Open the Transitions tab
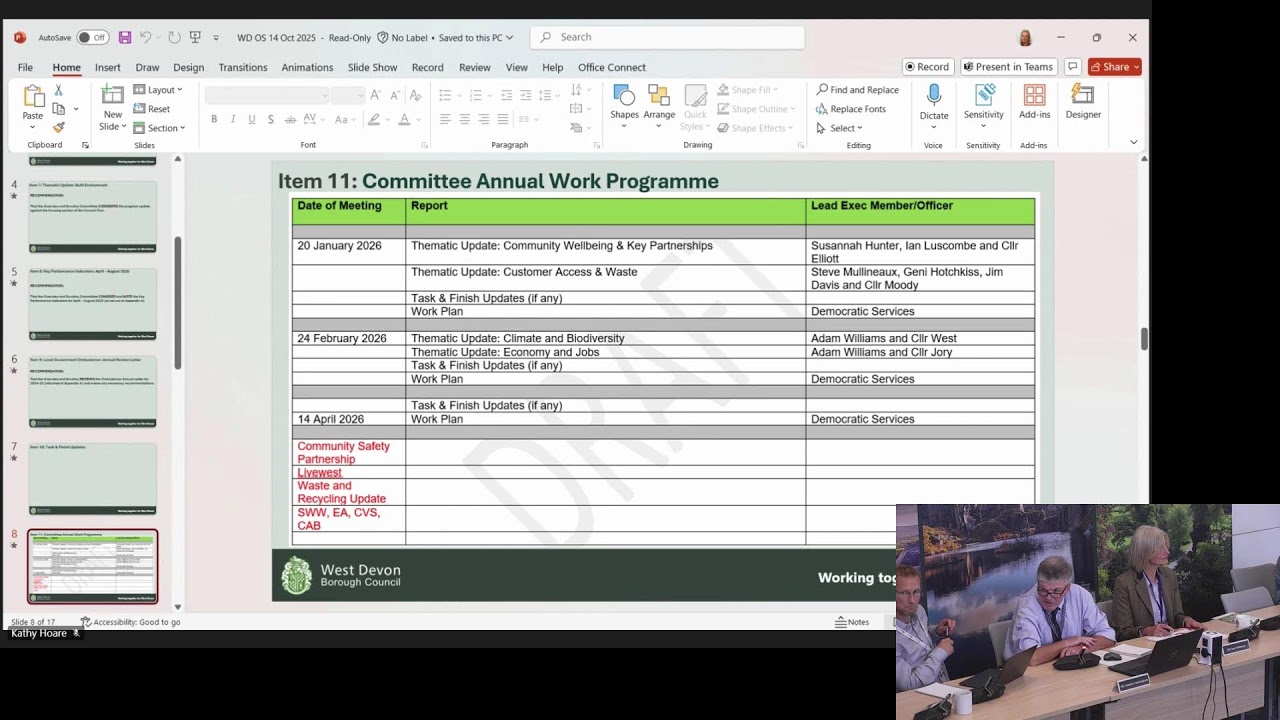The image size is (1280, 720). click(243, 67)
